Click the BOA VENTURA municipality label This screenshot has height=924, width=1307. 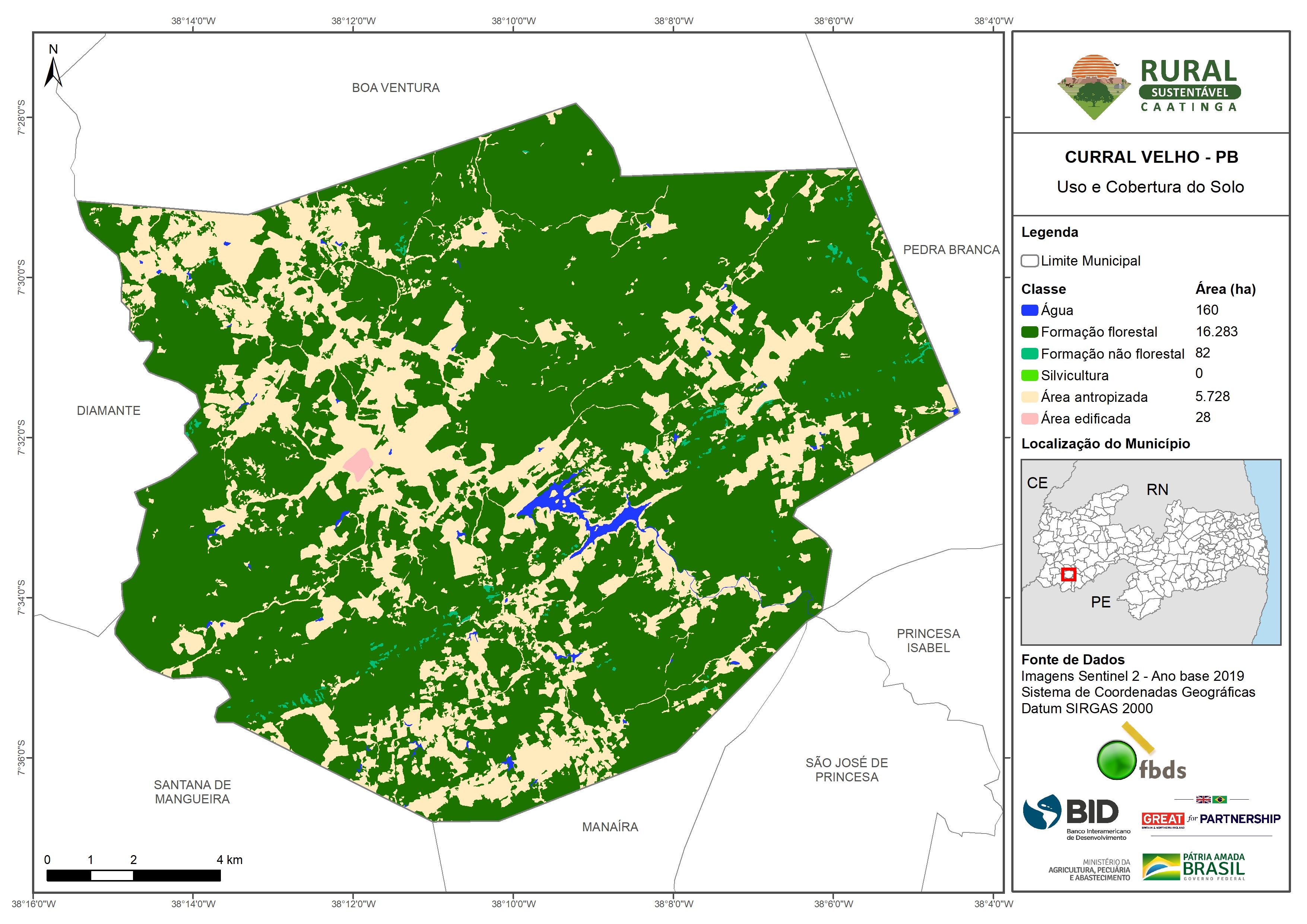(x=396, y=88)
